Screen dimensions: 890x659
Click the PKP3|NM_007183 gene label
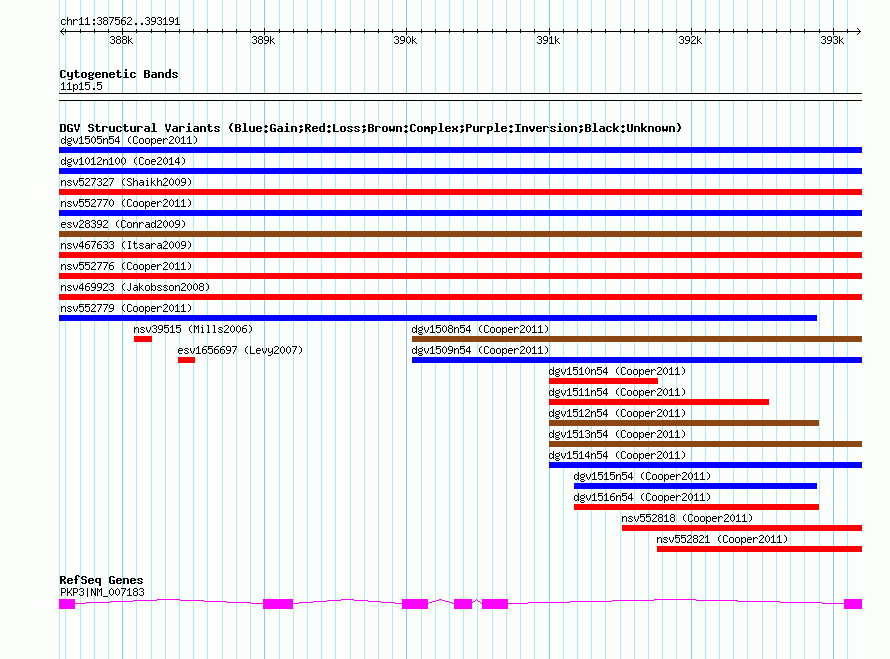pyautogui.click(x=102, y=592)
